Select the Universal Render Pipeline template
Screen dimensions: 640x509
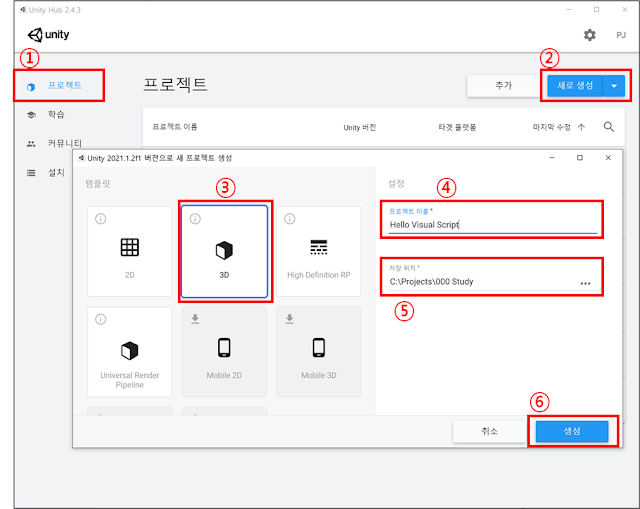129,351
